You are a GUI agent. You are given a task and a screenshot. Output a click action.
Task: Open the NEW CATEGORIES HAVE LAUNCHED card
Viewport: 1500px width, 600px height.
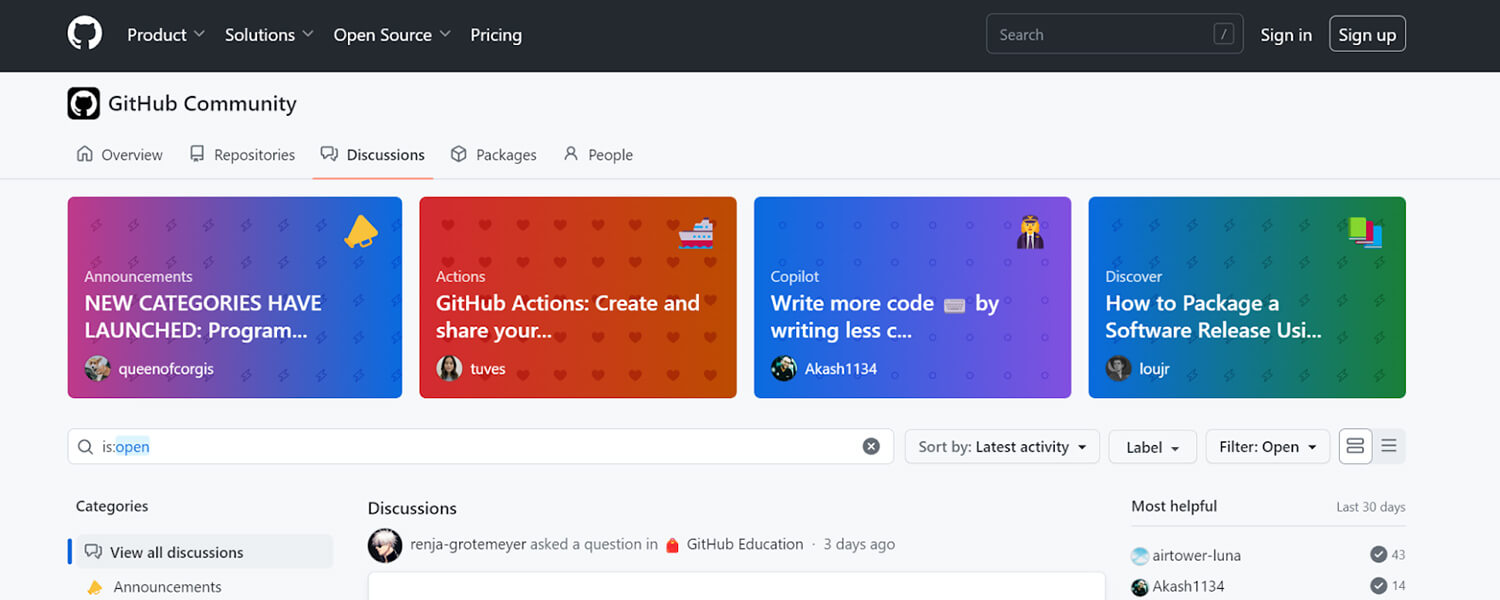pyautogui.click(x=235, y=297)
